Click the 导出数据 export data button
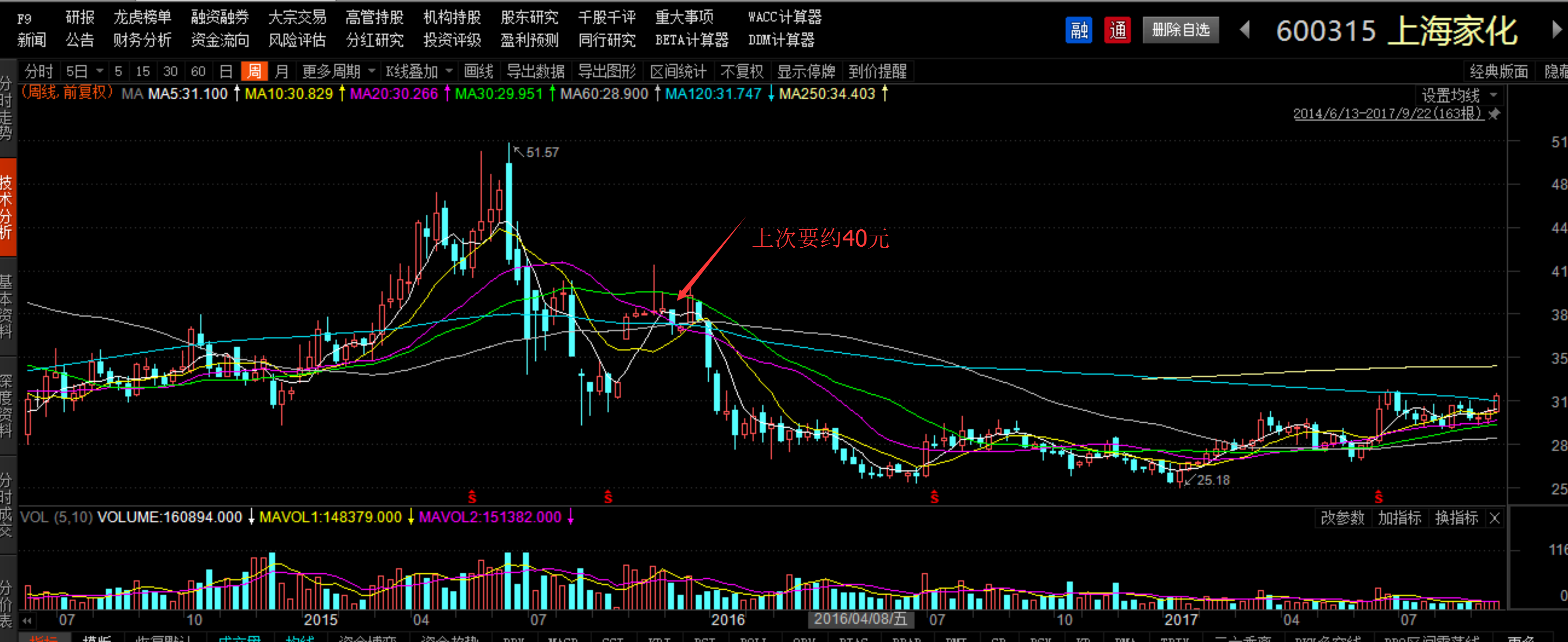Viewport: 1568px width, 642px height. point(535,71)
